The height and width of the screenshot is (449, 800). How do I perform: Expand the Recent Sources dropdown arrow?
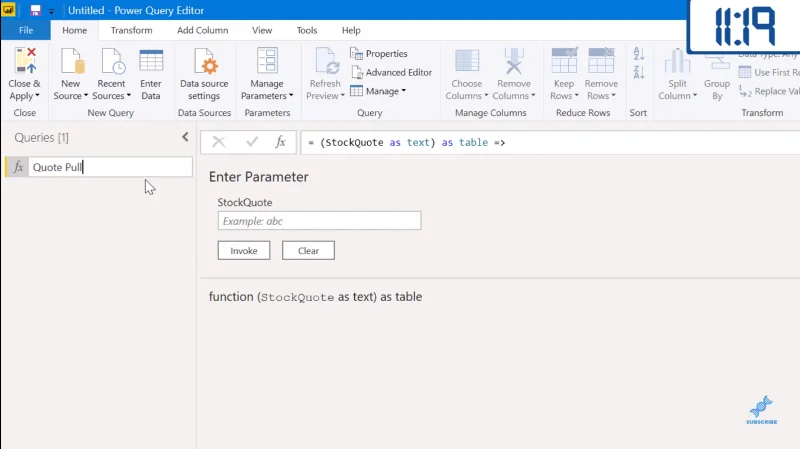click(x=129, y=96)
